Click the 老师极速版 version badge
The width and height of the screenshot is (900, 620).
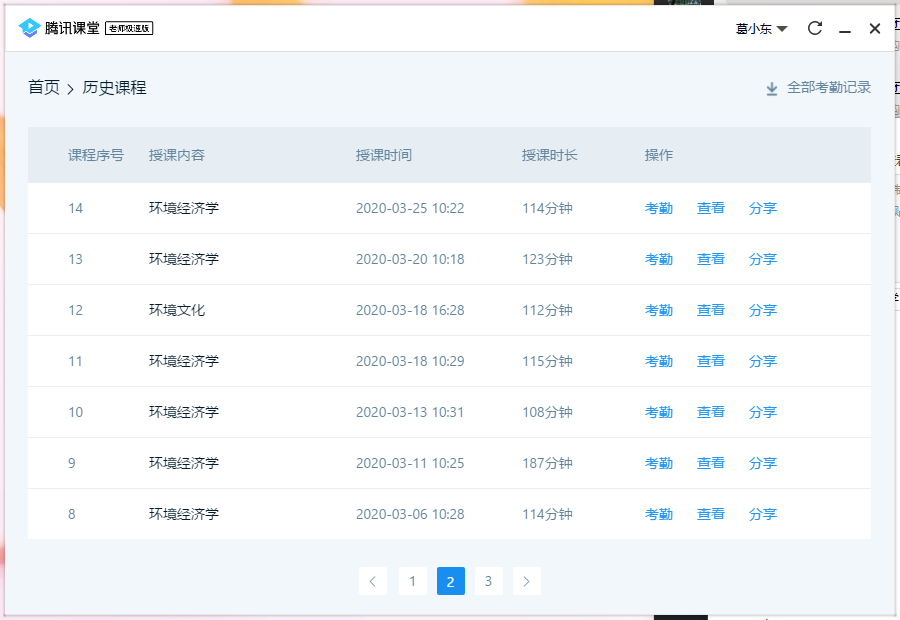(129, 29)
